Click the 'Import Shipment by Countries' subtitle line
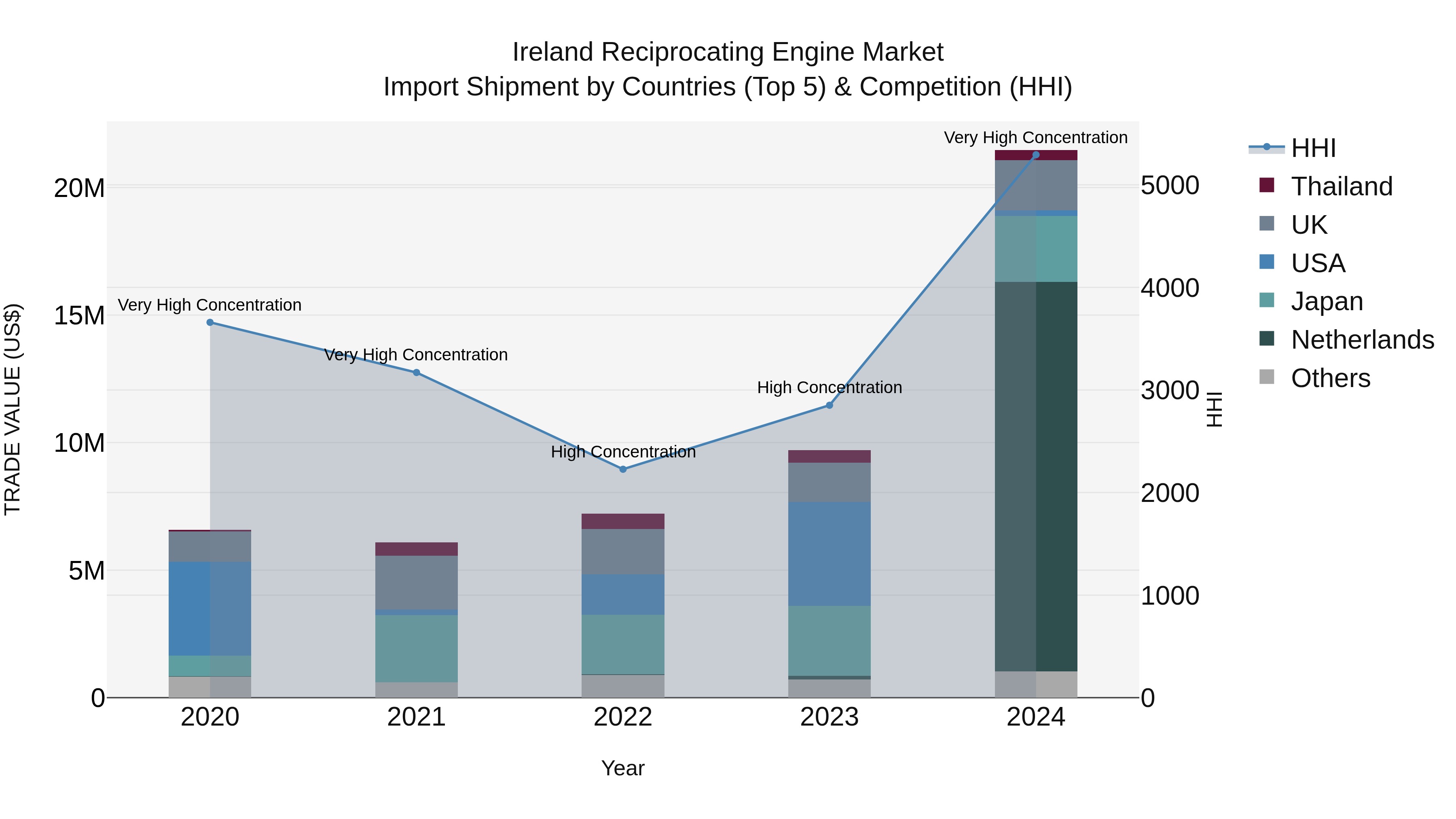The height and width of the screenshot is (819, 1456). 728,87
